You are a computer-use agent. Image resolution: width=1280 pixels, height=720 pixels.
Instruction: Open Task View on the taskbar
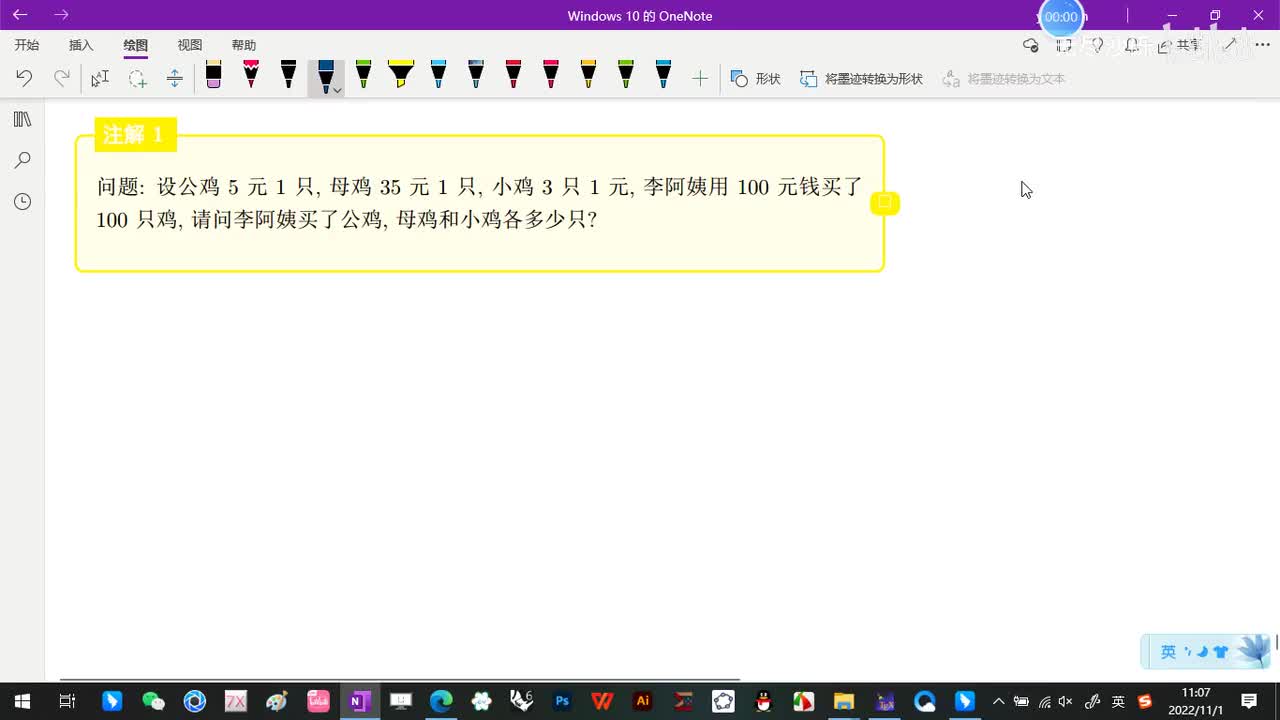point(67,701)
